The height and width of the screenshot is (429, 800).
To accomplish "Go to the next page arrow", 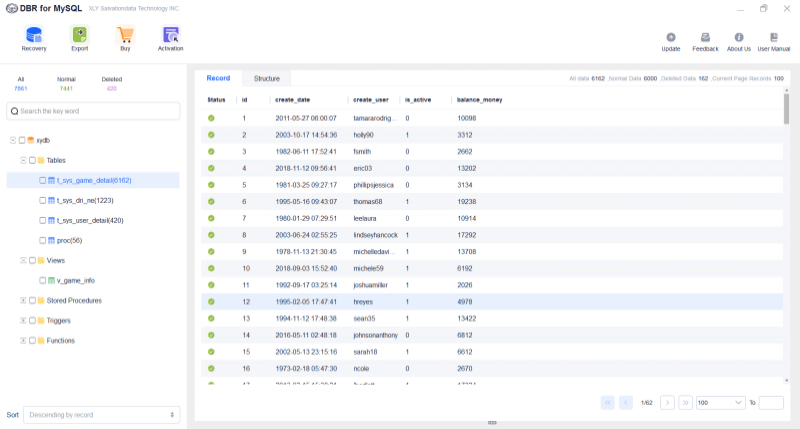I will pos(667,402).
